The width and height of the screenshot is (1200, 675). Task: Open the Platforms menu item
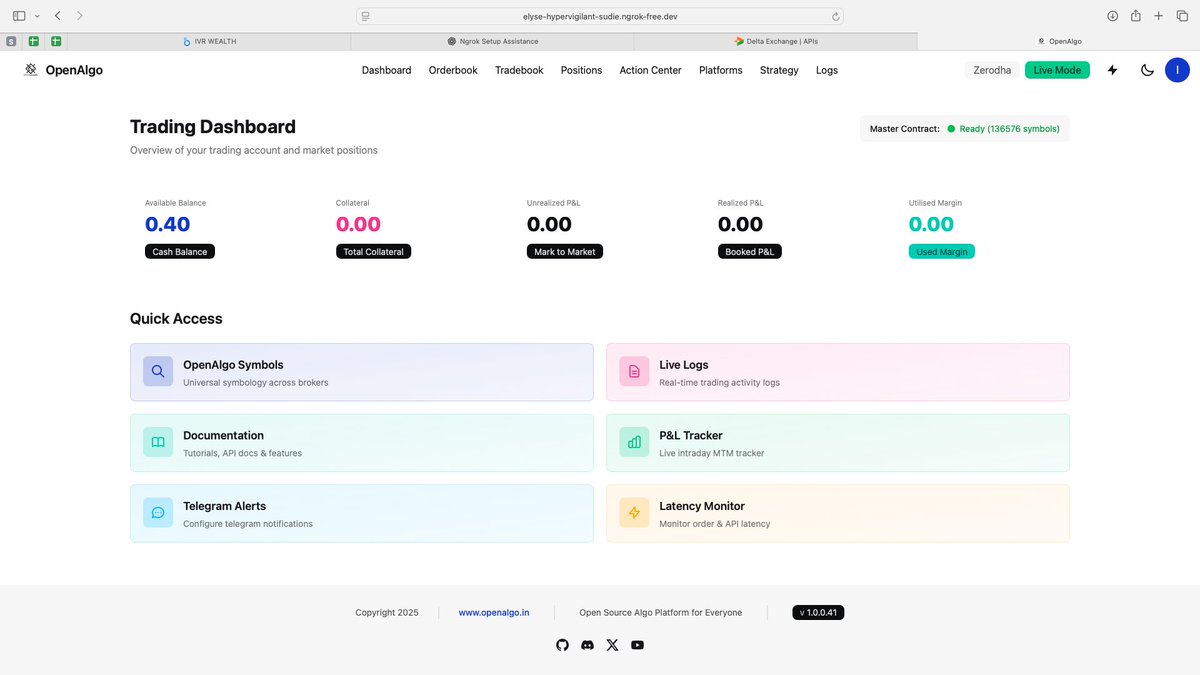[x=720, y=70]
